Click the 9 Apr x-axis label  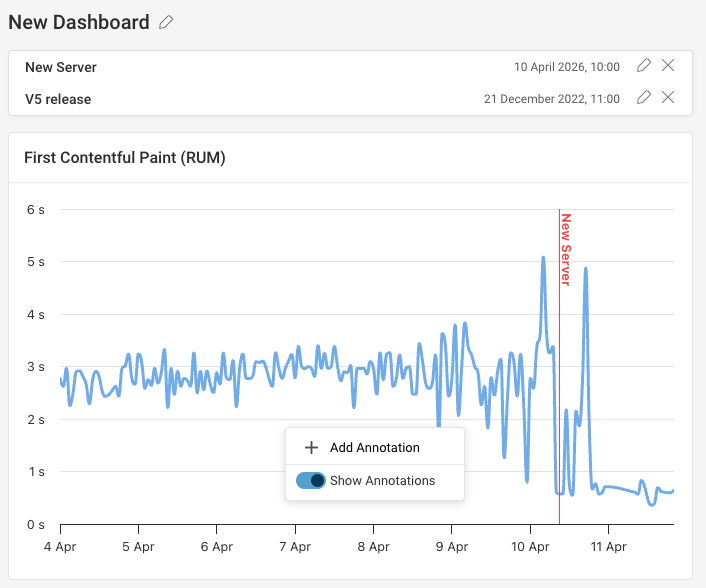(x=452, y=547)
